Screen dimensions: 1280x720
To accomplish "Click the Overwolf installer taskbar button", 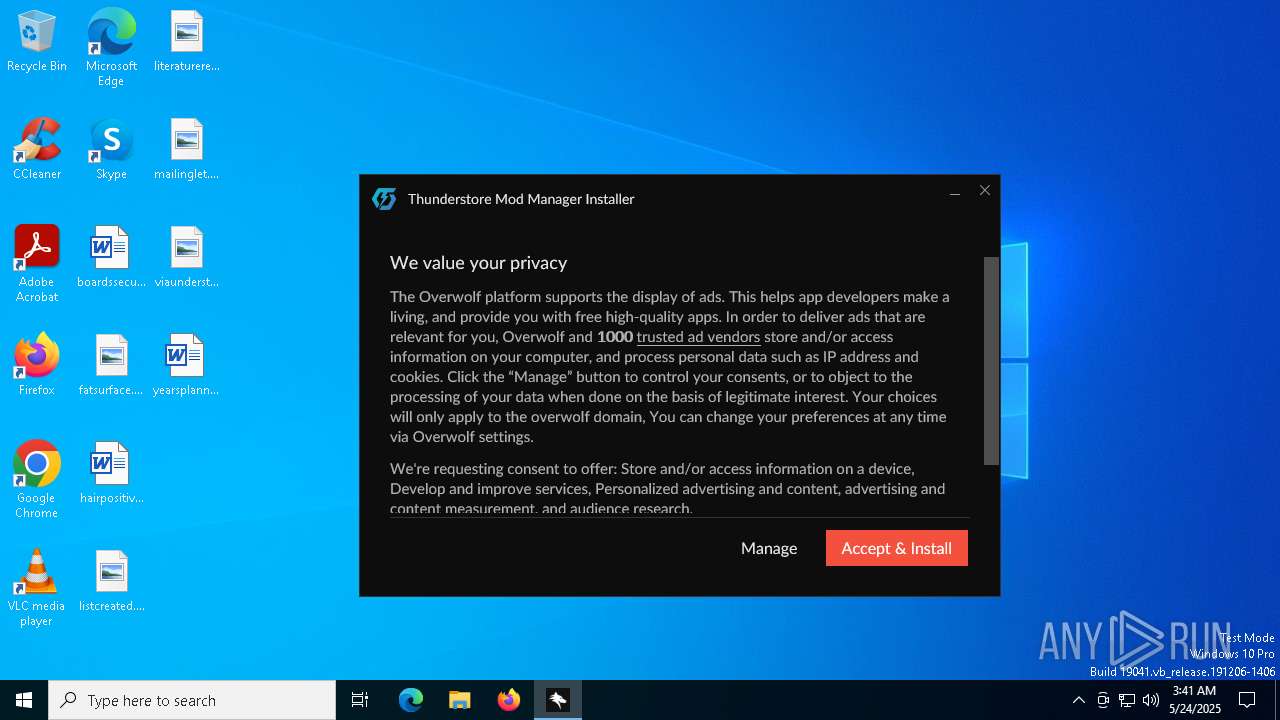I will 558,700.
